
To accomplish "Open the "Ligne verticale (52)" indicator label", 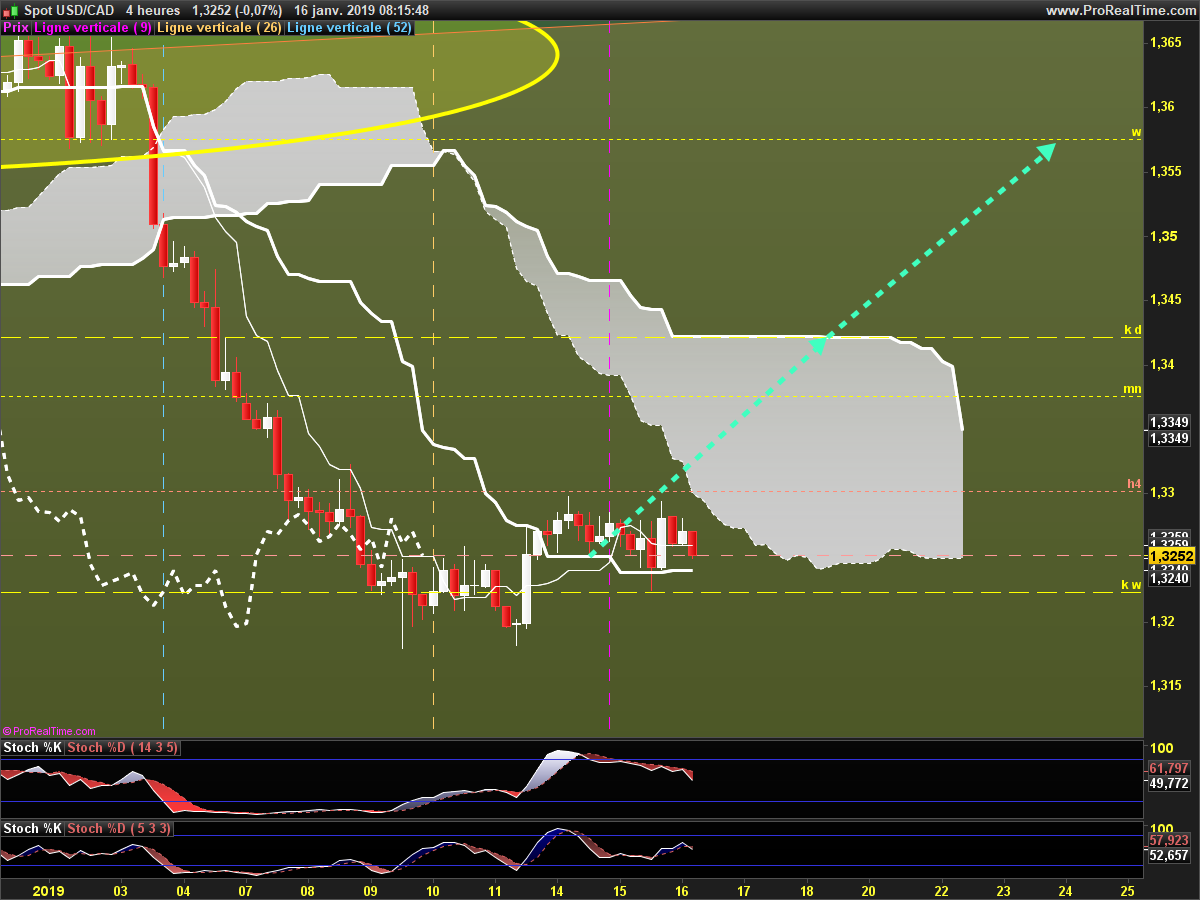I will 348,28.
